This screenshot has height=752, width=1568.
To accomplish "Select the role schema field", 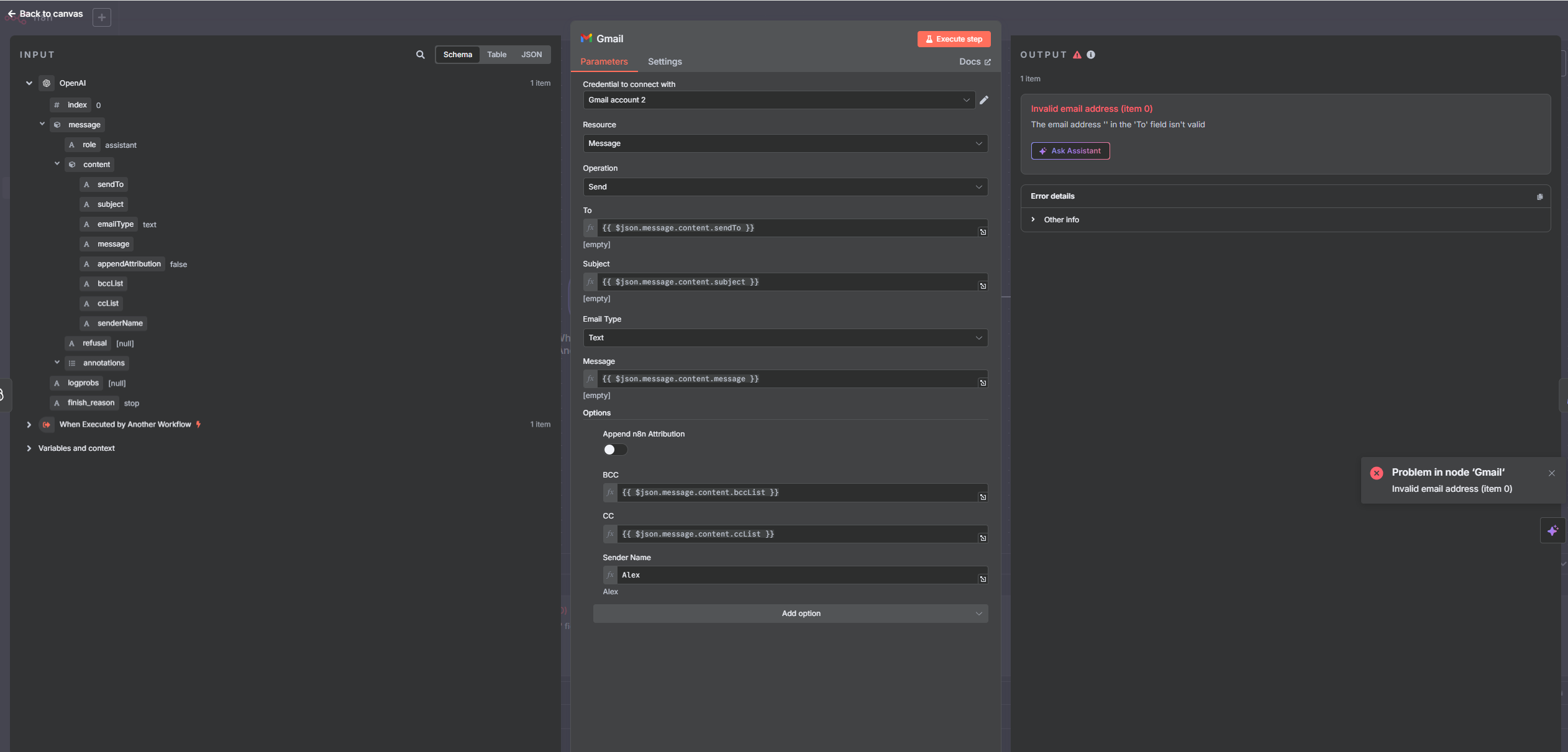I will pos(83,145).
